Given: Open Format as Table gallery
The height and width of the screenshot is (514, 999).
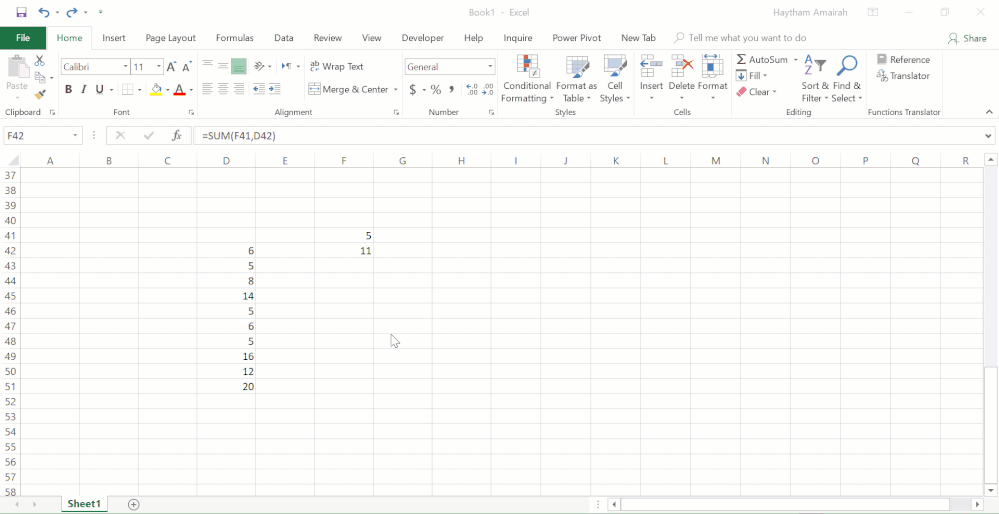Looking at the screenshot, I should [577, 80].
